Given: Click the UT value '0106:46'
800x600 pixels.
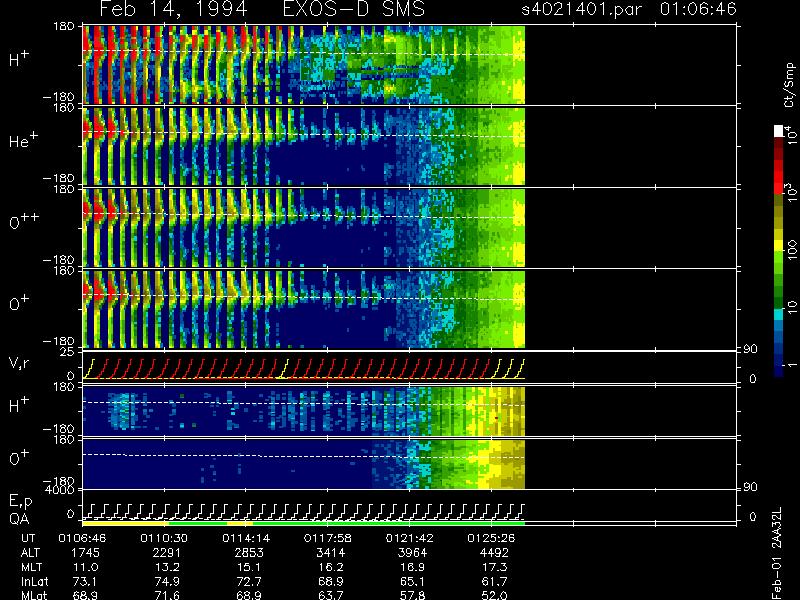Looking at the screenshot, I should tap(82, 538).
